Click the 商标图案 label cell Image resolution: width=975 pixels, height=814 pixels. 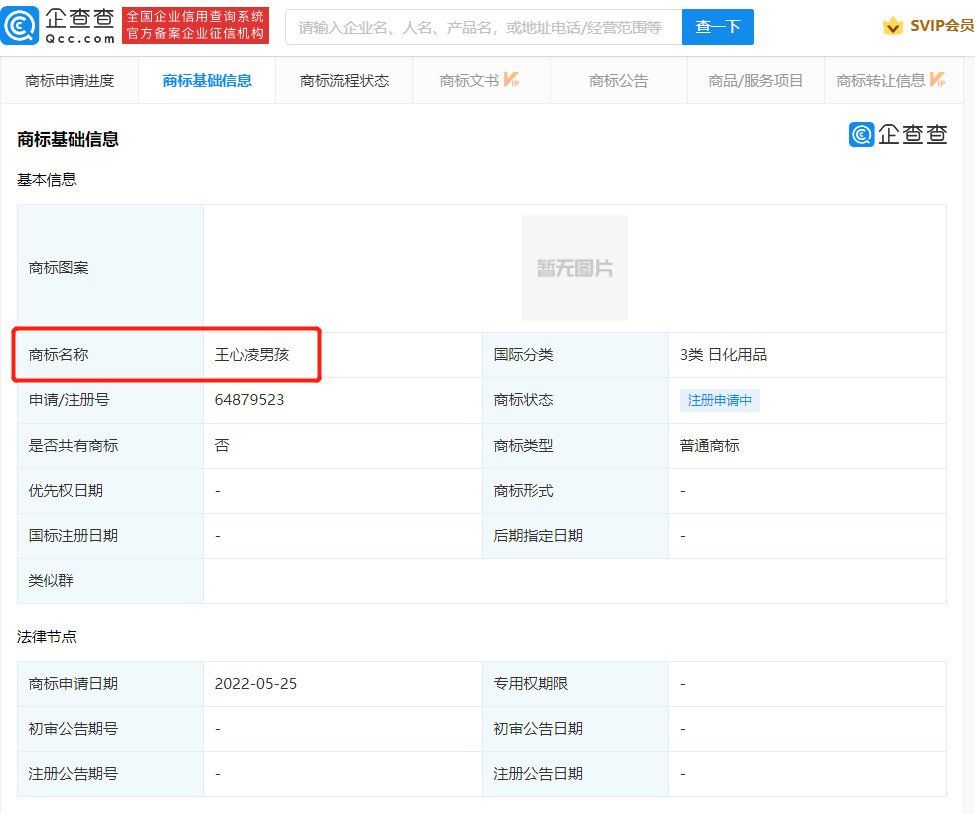(110, 268)
